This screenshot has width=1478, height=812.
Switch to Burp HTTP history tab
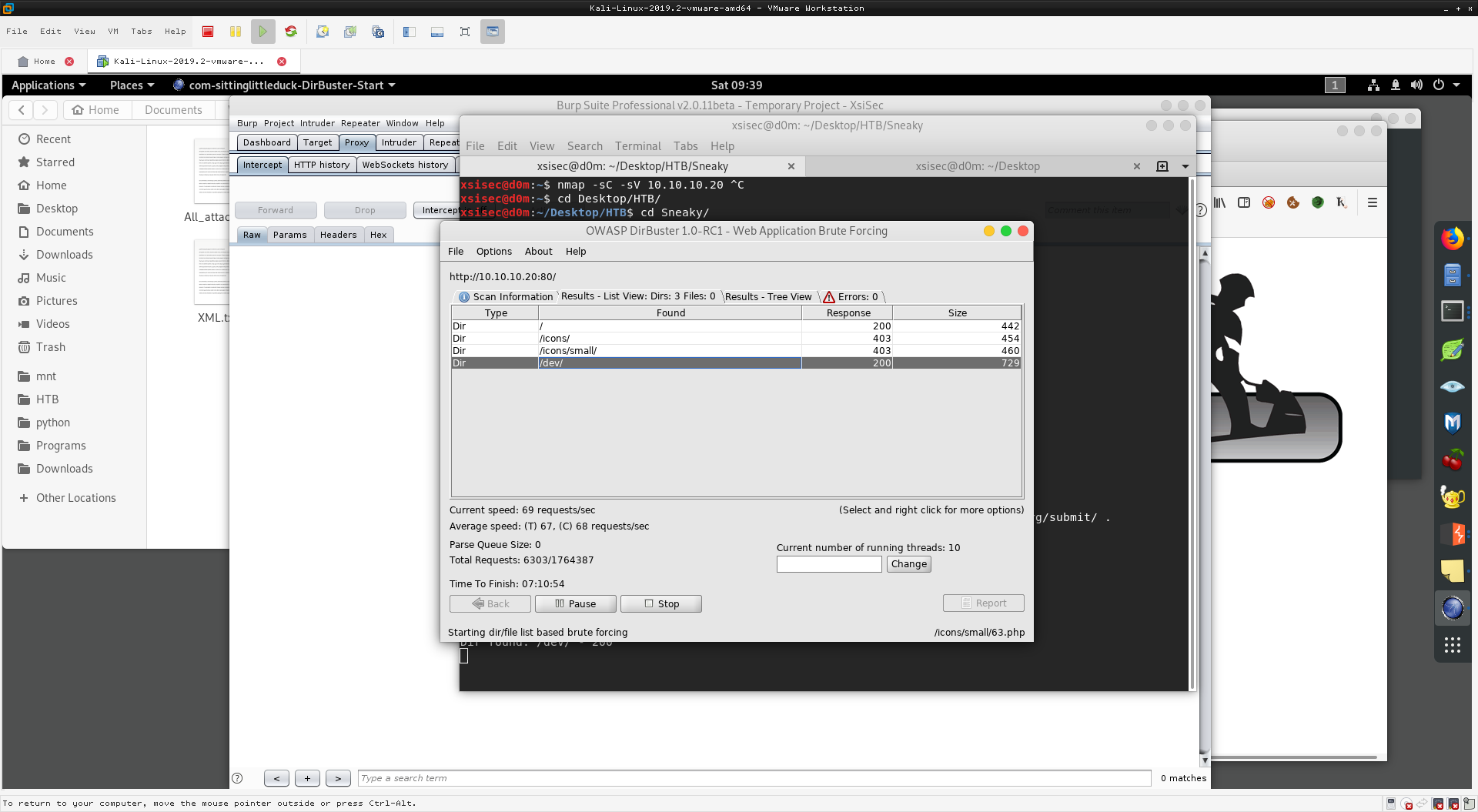(322, 165)
